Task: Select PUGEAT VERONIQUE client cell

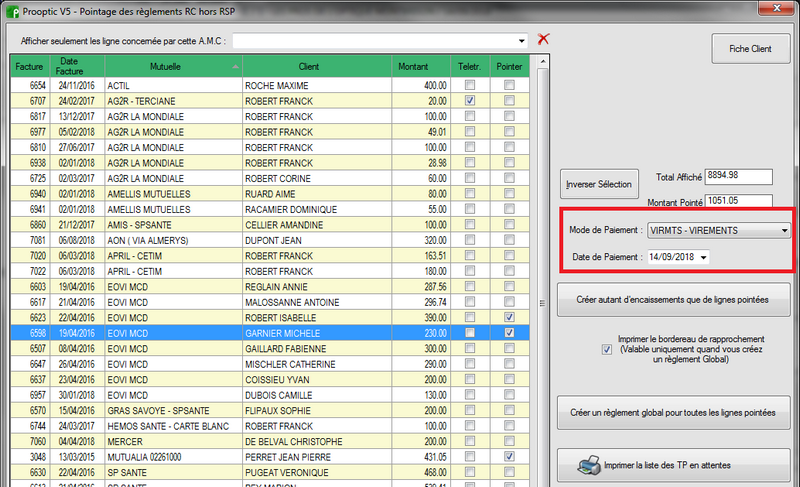Action: [317, 472]
